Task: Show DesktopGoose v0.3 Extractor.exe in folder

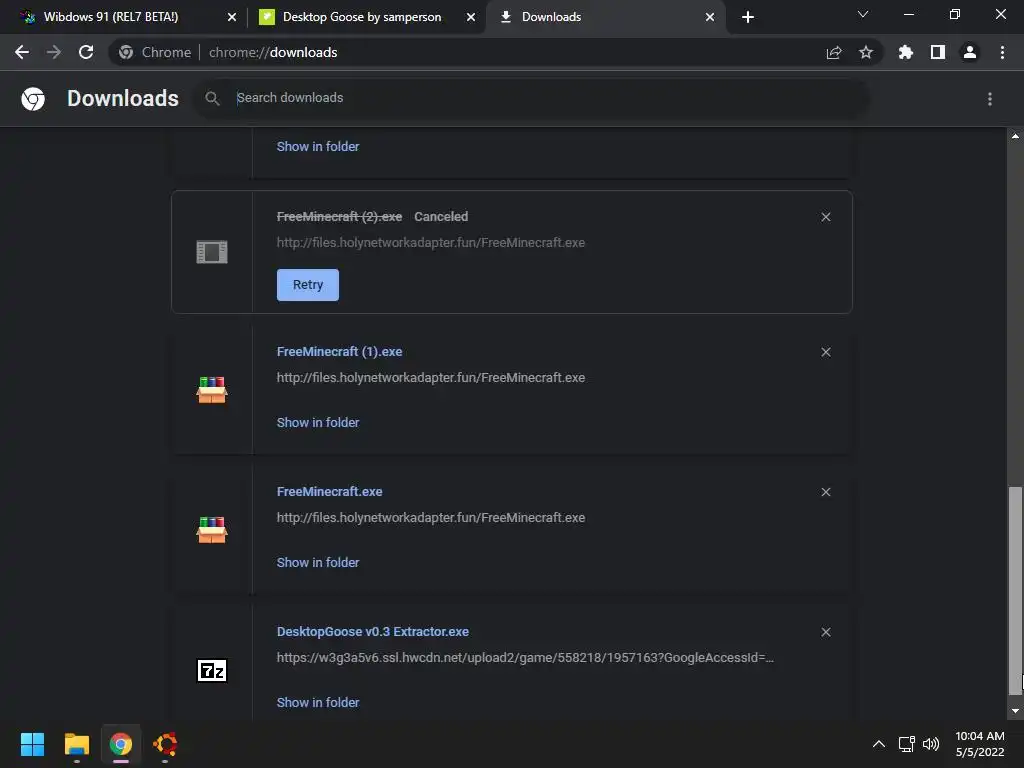Action: [318, 703]
